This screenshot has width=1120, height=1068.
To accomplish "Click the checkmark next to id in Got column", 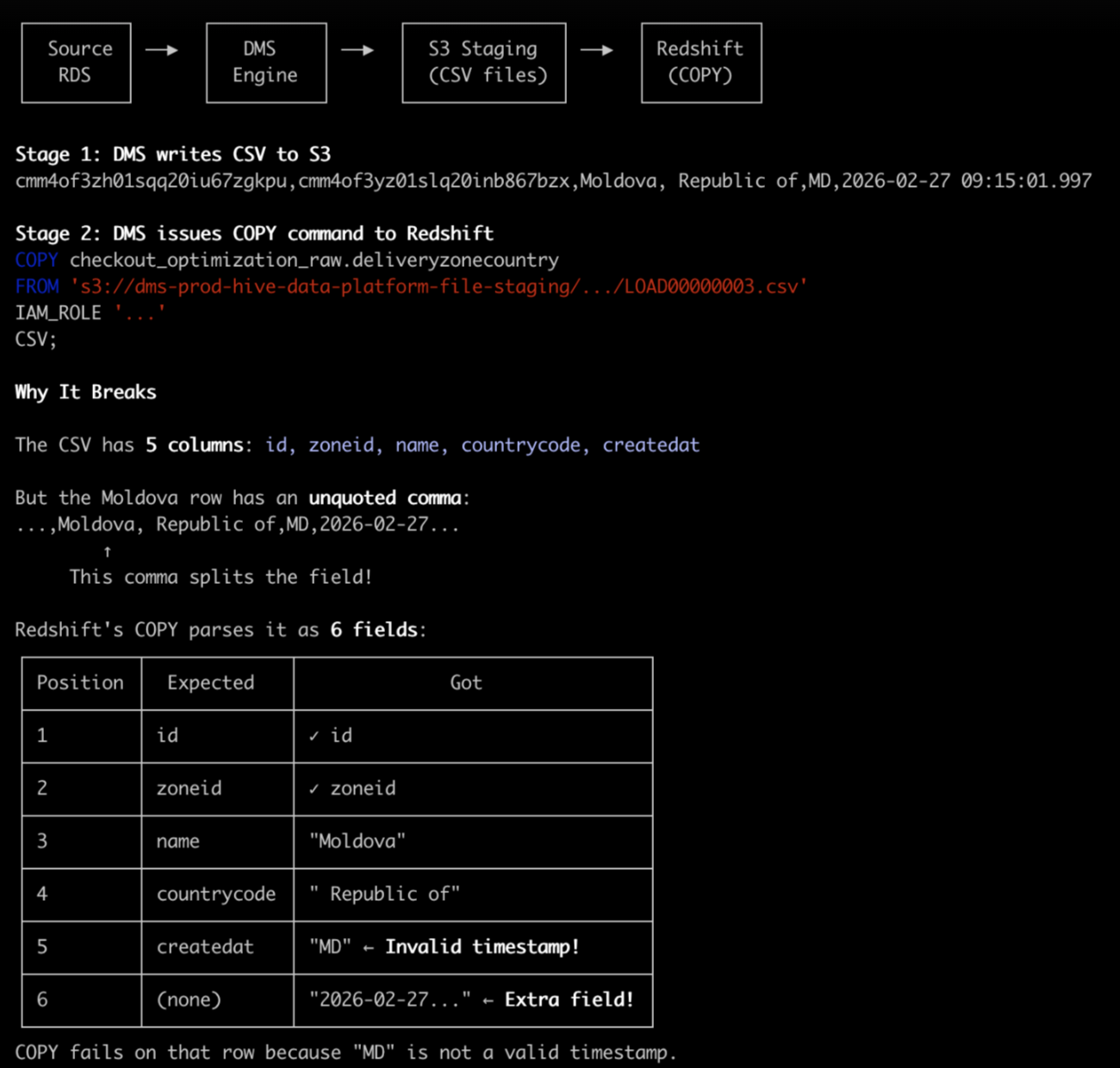I will pos(314,736).
